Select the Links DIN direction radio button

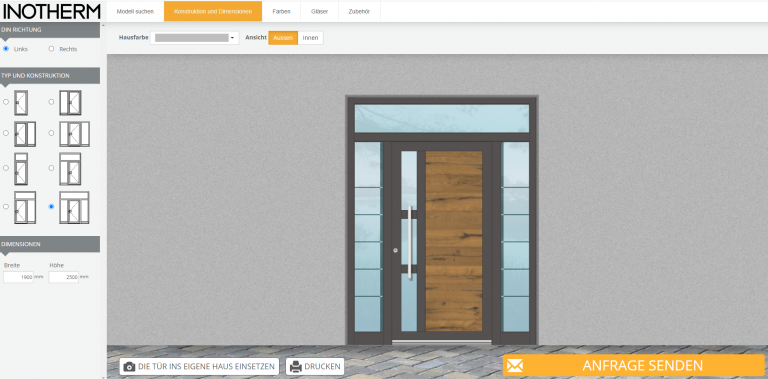point(6,48)
